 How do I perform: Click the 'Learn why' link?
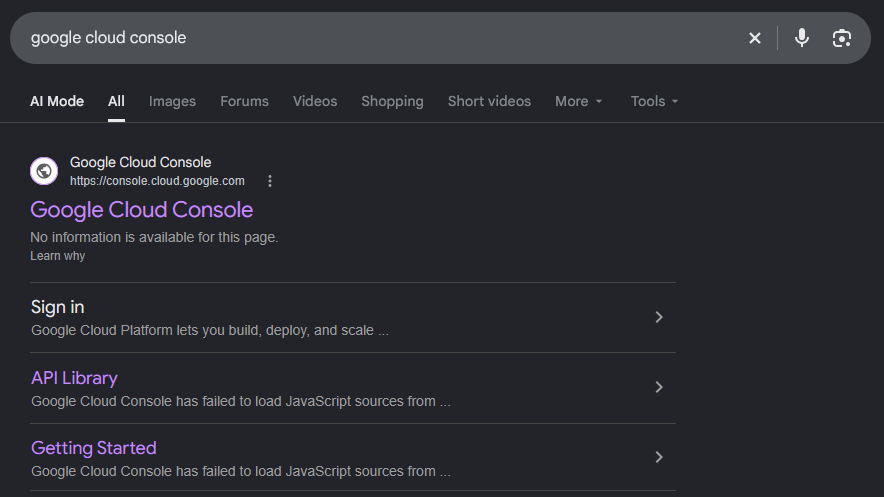point(58,256)
